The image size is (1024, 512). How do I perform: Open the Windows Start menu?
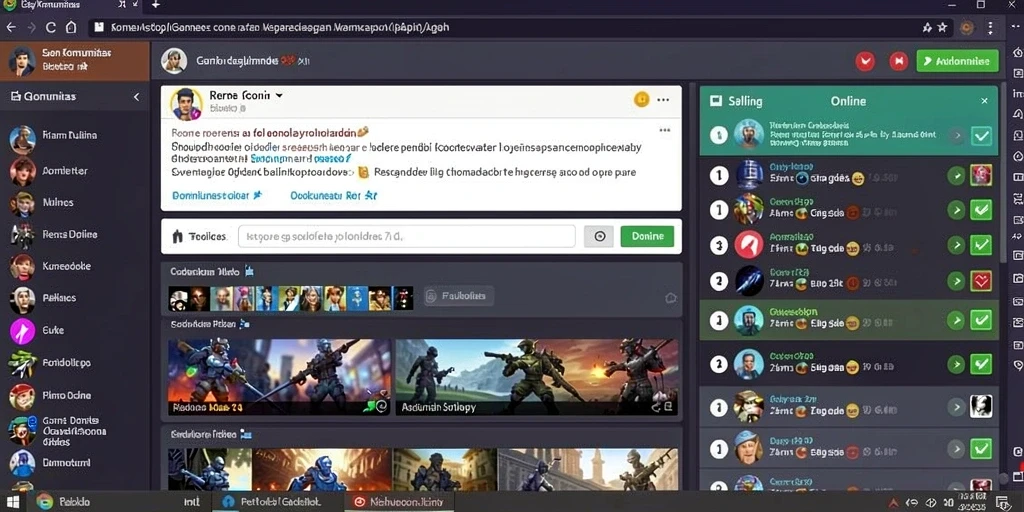pyautogui.click(x=12, y=502)
